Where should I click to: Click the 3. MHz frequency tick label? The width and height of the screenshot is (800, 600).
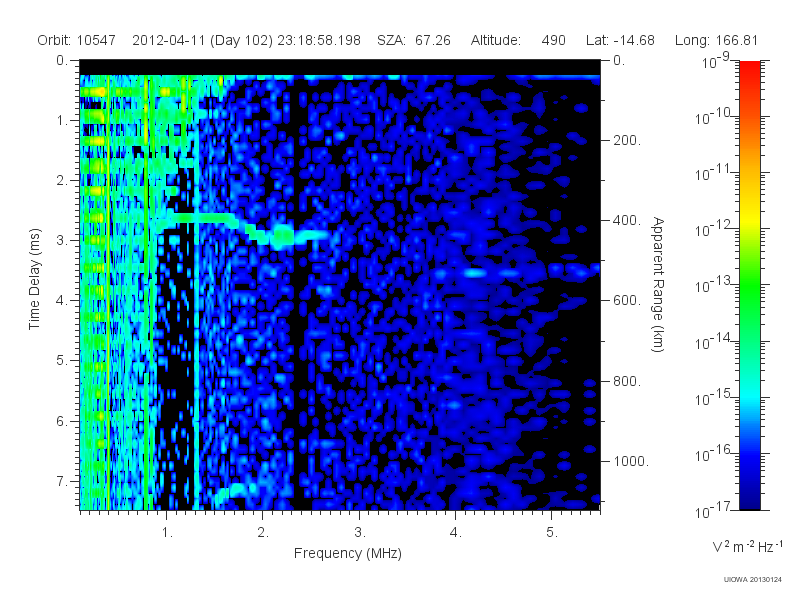360,532
